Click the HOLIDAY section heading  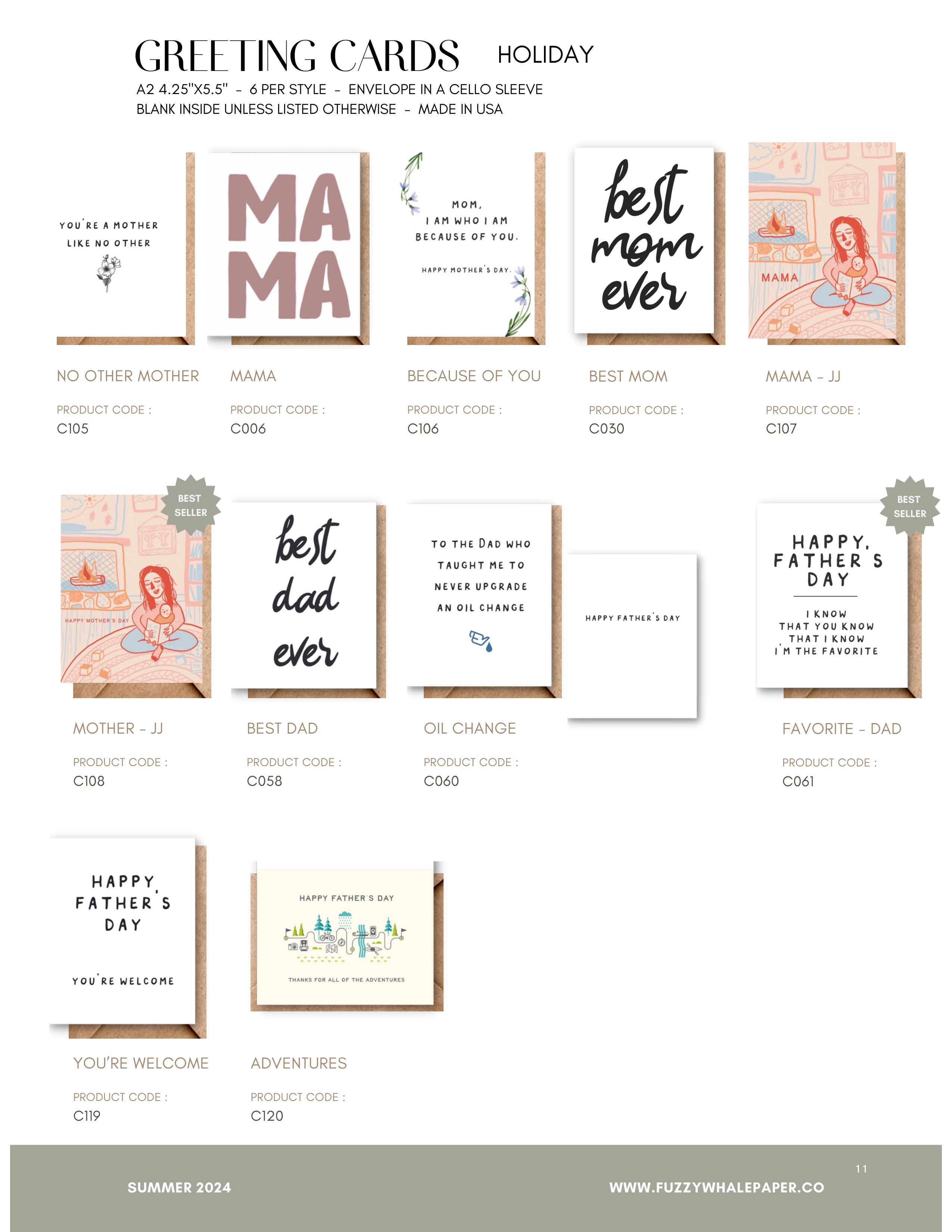pyautogui.click(x=545, y=55)
